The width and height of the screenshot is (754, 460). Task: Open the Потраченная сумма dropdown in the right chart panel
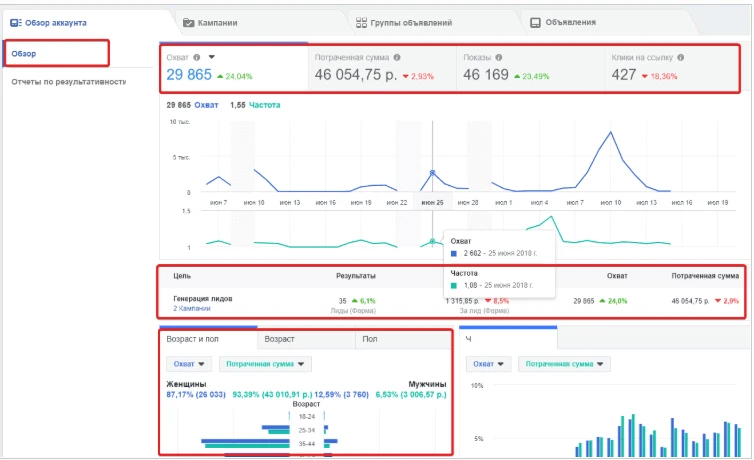[564, 364]
